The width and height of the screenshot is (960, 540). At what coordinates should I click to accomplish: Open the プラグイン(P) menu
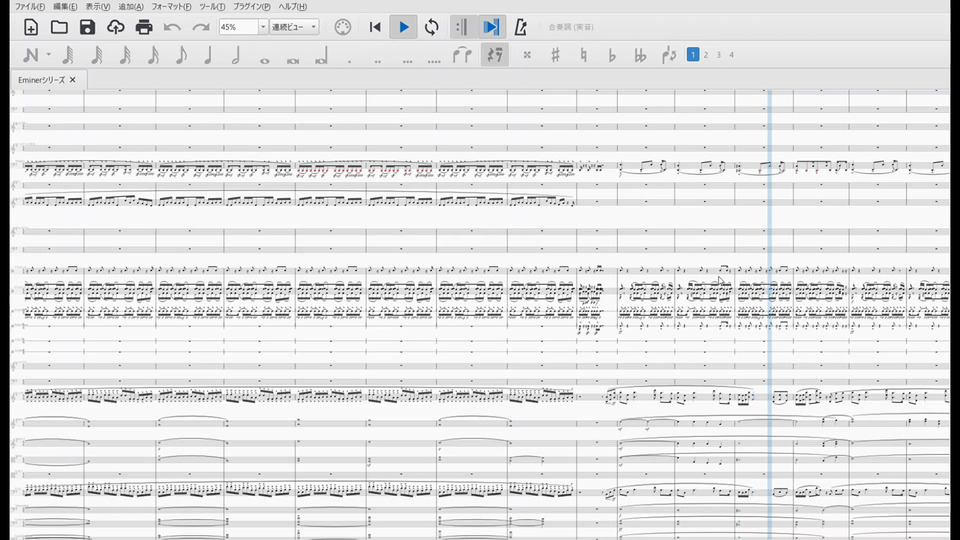pos(252,7)
